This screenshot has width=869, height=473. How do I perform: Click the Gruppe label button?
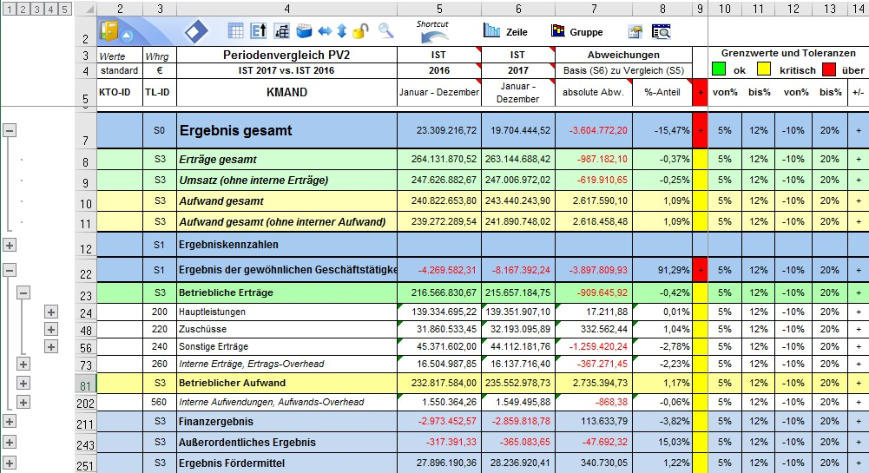pyautogui.click(x=586, y=32)
